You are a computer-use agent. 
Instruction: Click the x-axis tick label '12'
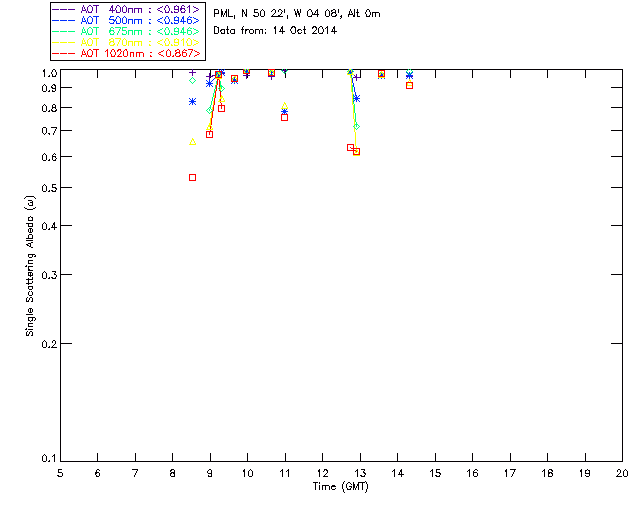click(x=322, y=473)
